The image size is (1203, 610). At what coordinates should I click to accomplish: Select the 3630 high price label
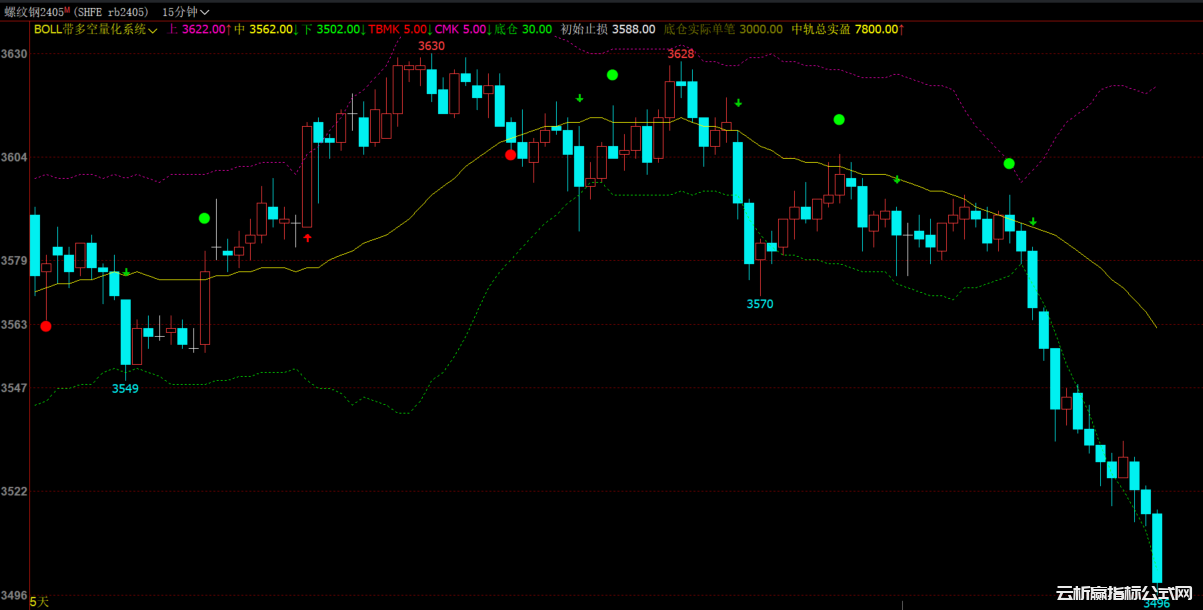[x=431, y=46]
